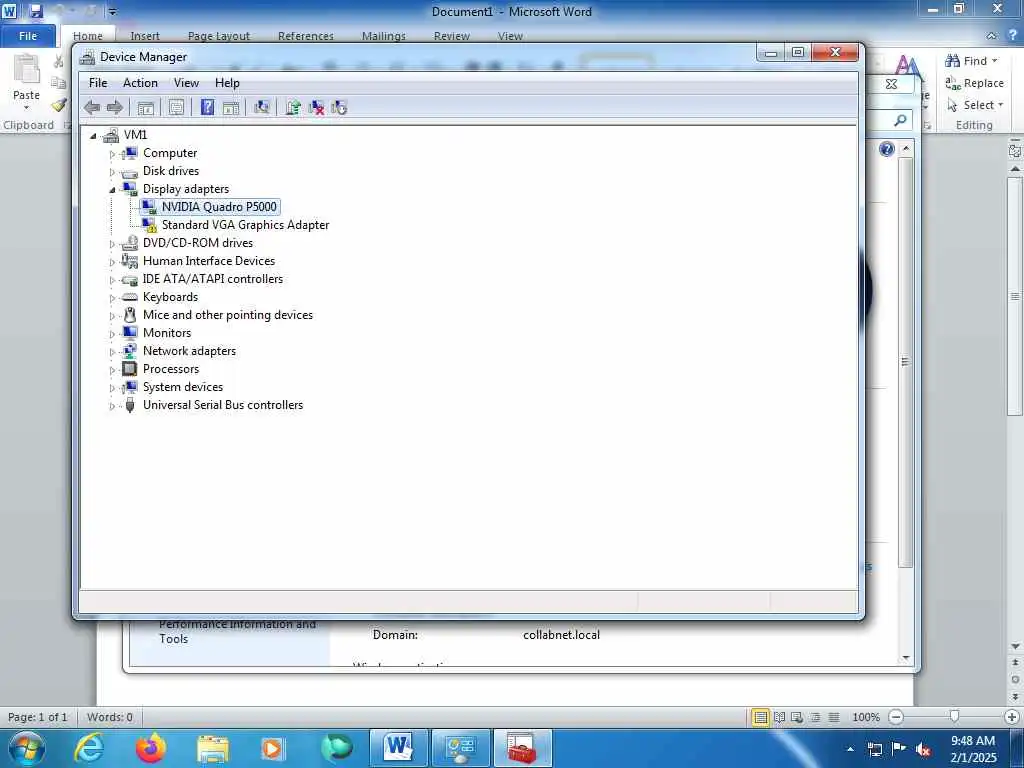Open the blue File tab in Word
The width and height of the screenshot is (1024, 768).
28,36
